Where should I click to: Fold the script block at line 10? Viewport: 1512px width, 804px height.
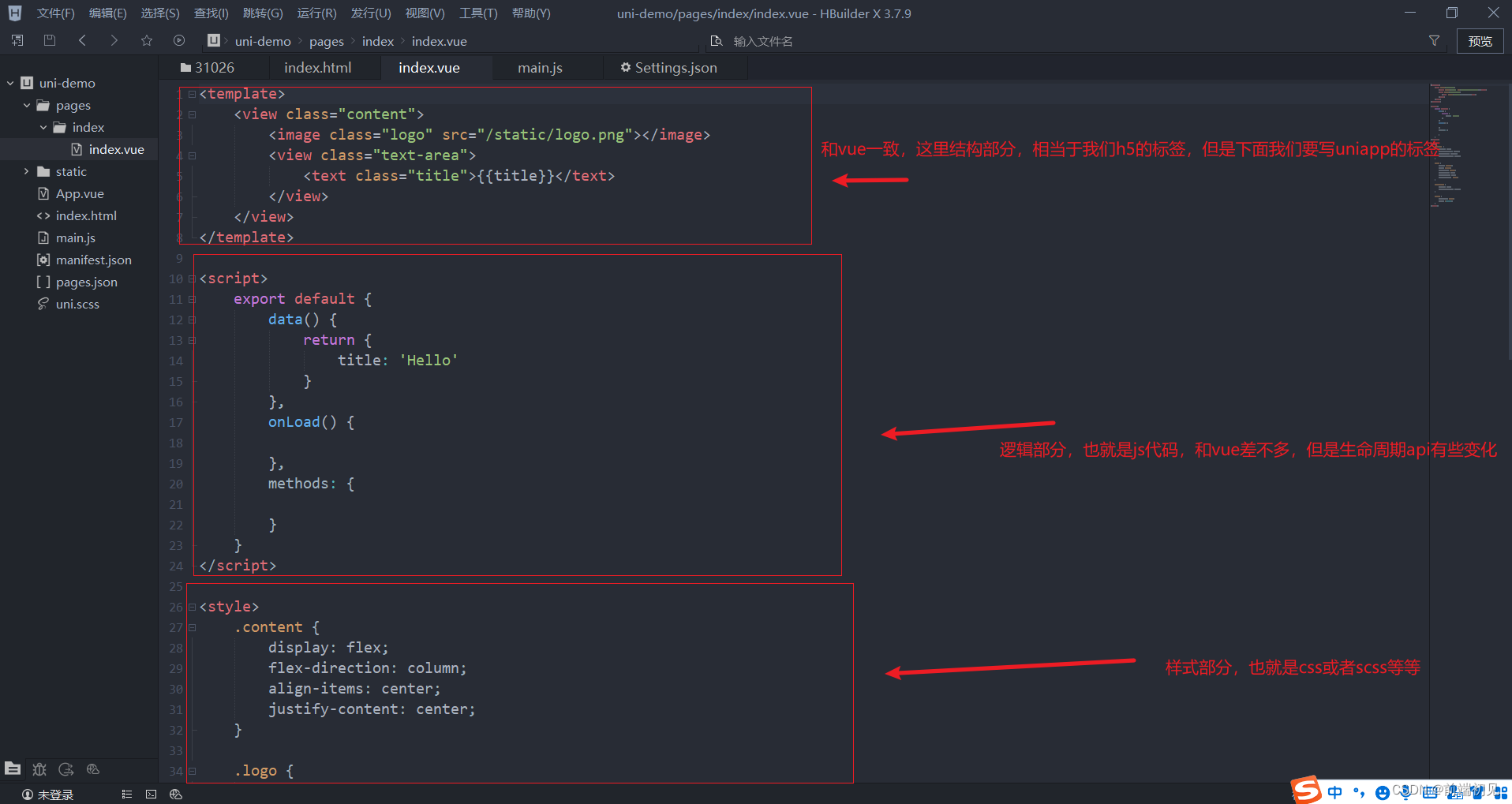coord(192,279)
